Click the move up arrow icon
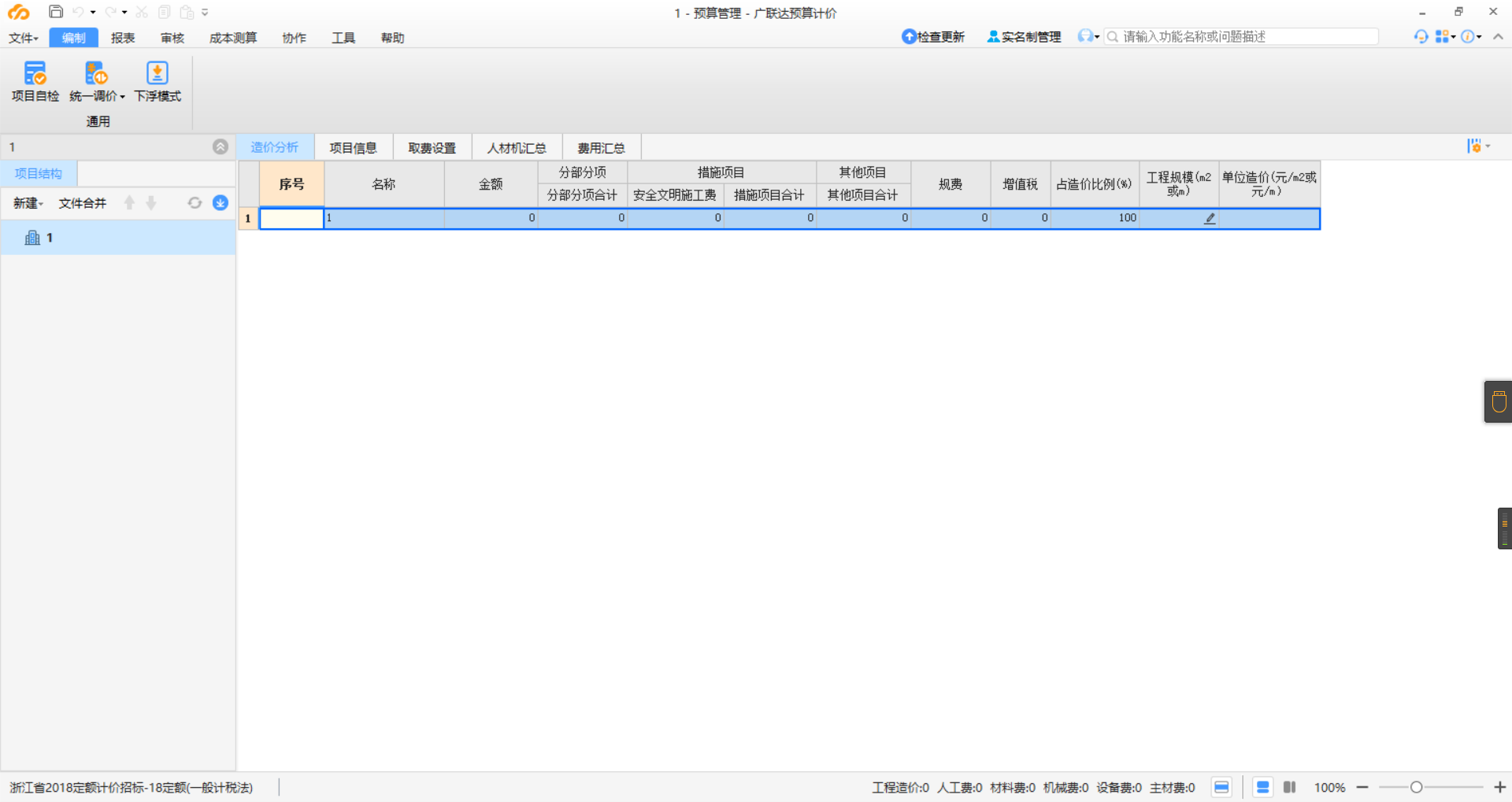The height and width of the screenshot is (802, 1512). click(x=129, y=203)
